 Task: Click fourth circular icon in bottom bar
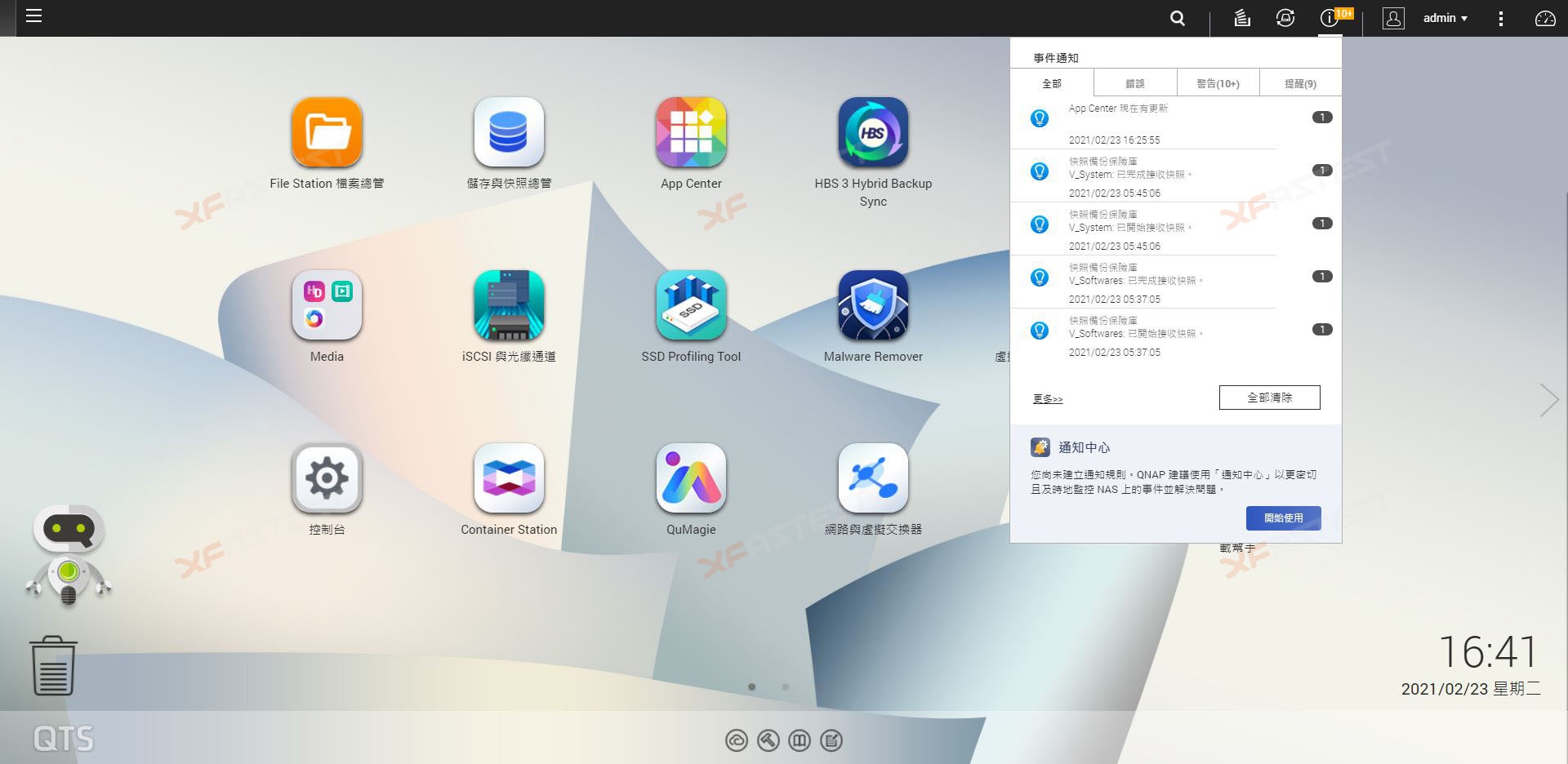(831, 740)
